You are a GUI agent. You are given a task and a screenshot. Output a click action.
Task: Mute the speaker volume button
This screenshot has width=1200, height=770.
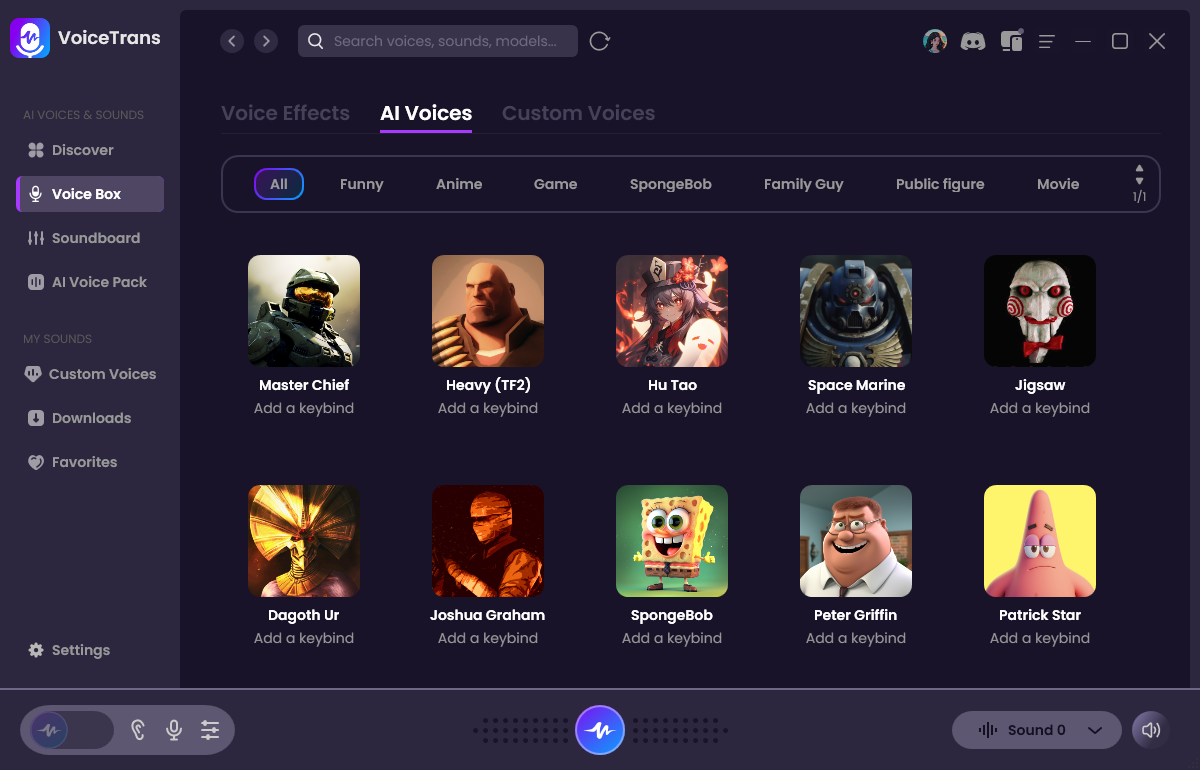click(x=1150, y=730)
